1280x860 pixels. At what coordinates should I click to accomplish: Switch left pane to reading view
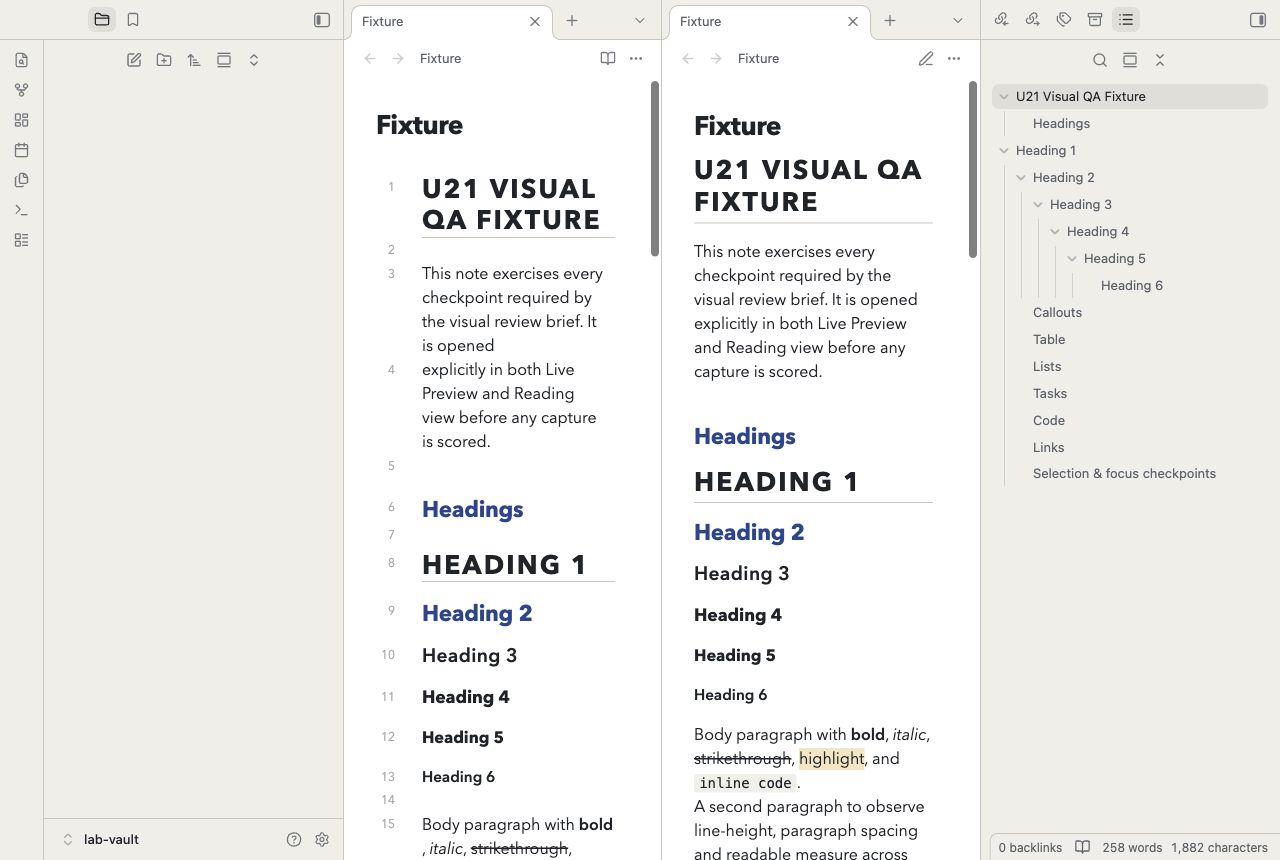[x=608, y=59]
